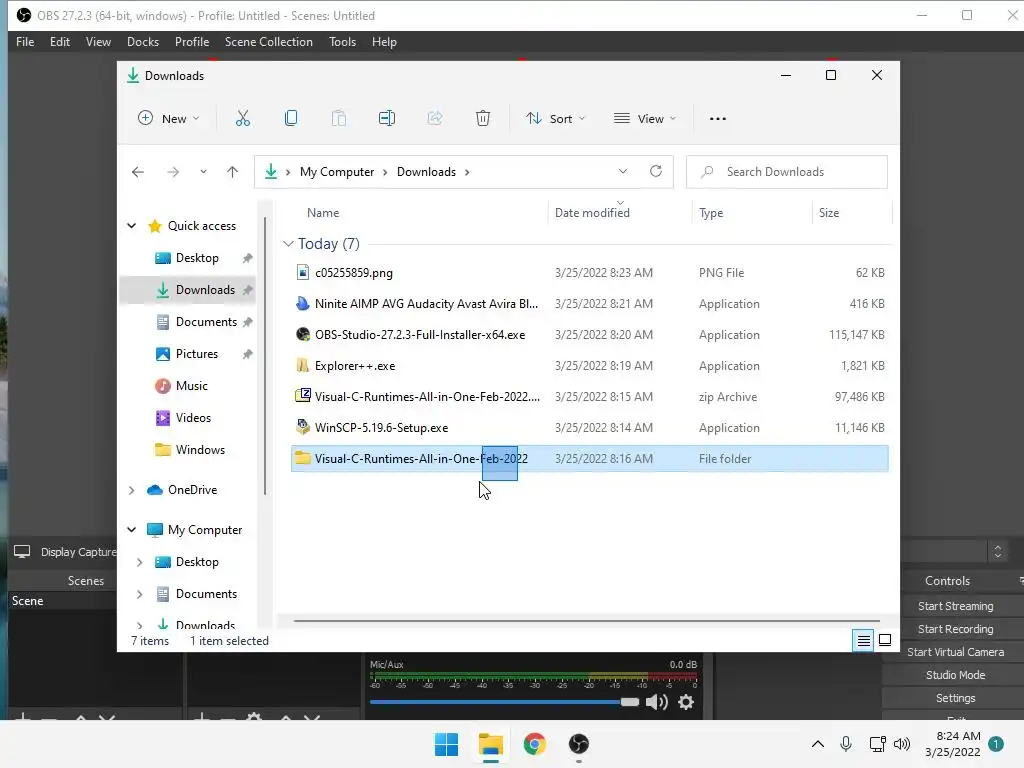The width and height of the screenshot is (1024, 768).
Task: Click Studio Mode in OBS Controls
Action: point(955,675)
